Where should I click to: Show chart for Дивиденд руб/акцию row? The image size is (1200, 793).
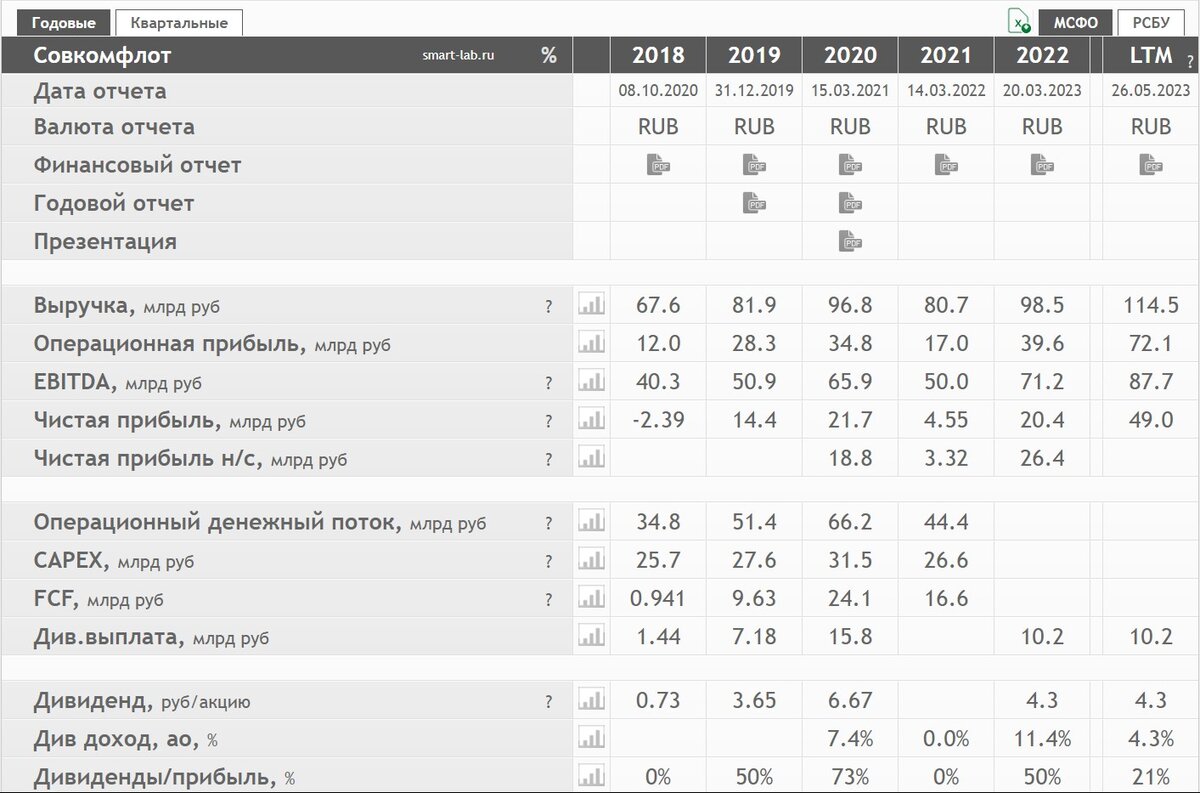[x=592, y=700]
